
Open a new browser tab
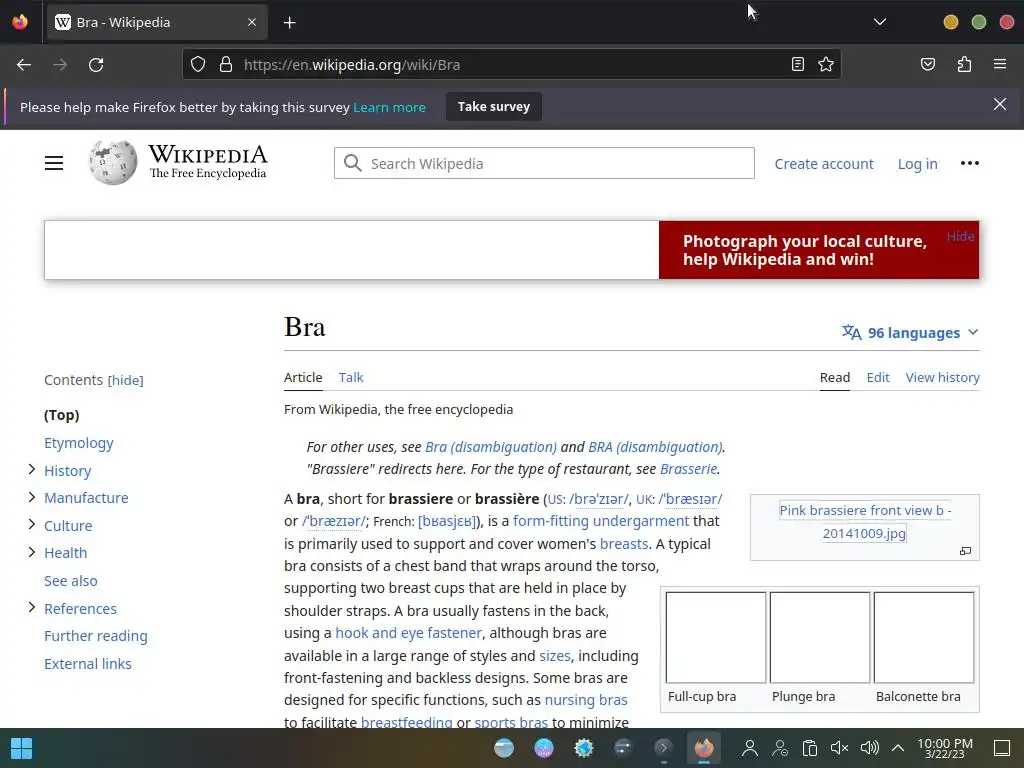tap(290, 23)
